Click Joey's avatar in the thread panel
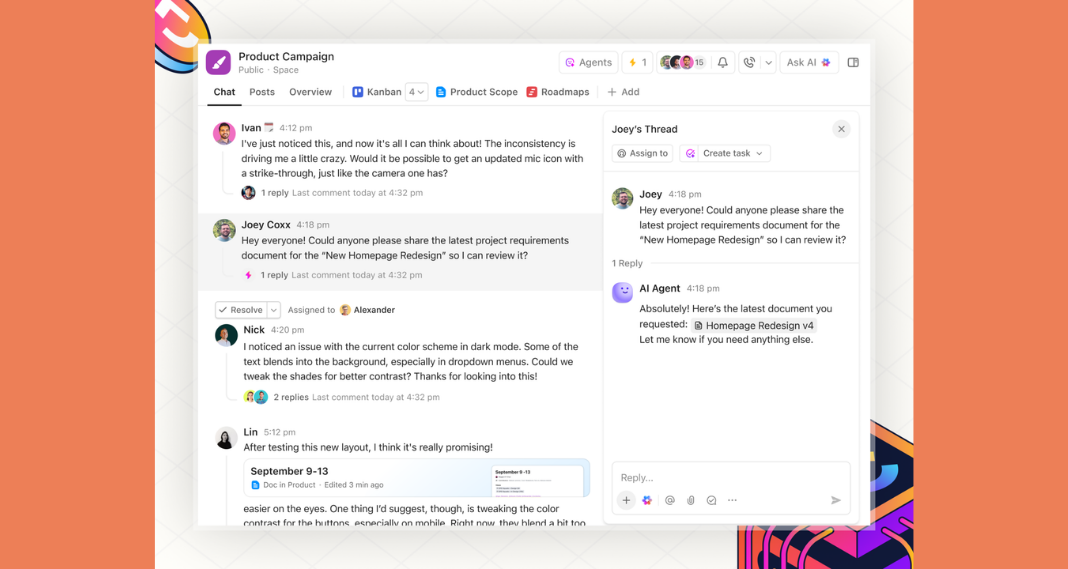1068x569 pixels. click(622, 198)
